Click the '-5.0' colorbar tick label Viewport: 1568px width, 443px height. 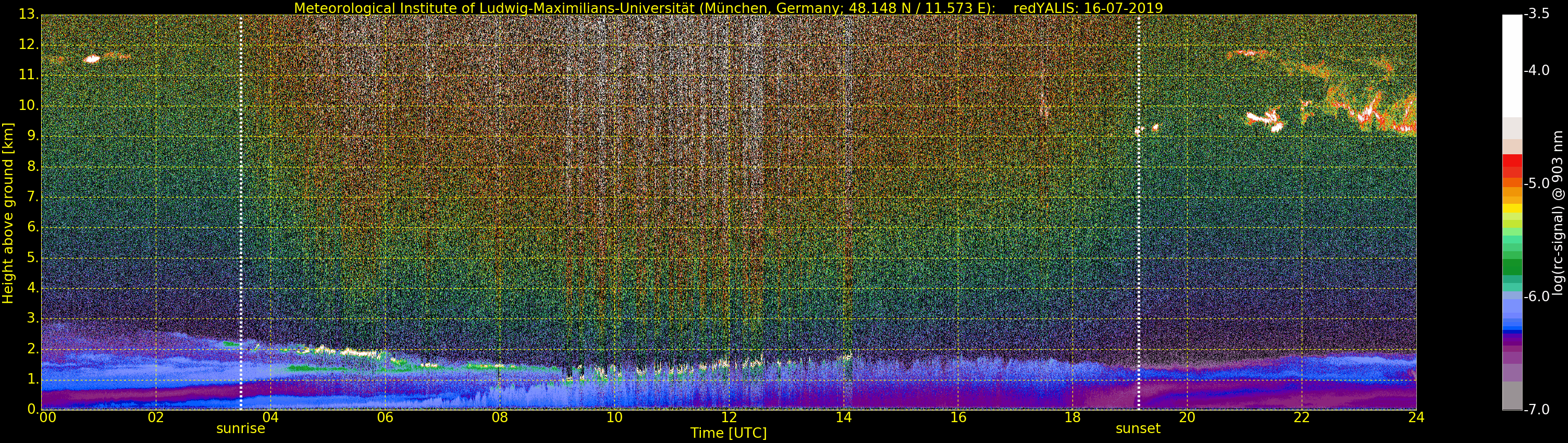1537,183
